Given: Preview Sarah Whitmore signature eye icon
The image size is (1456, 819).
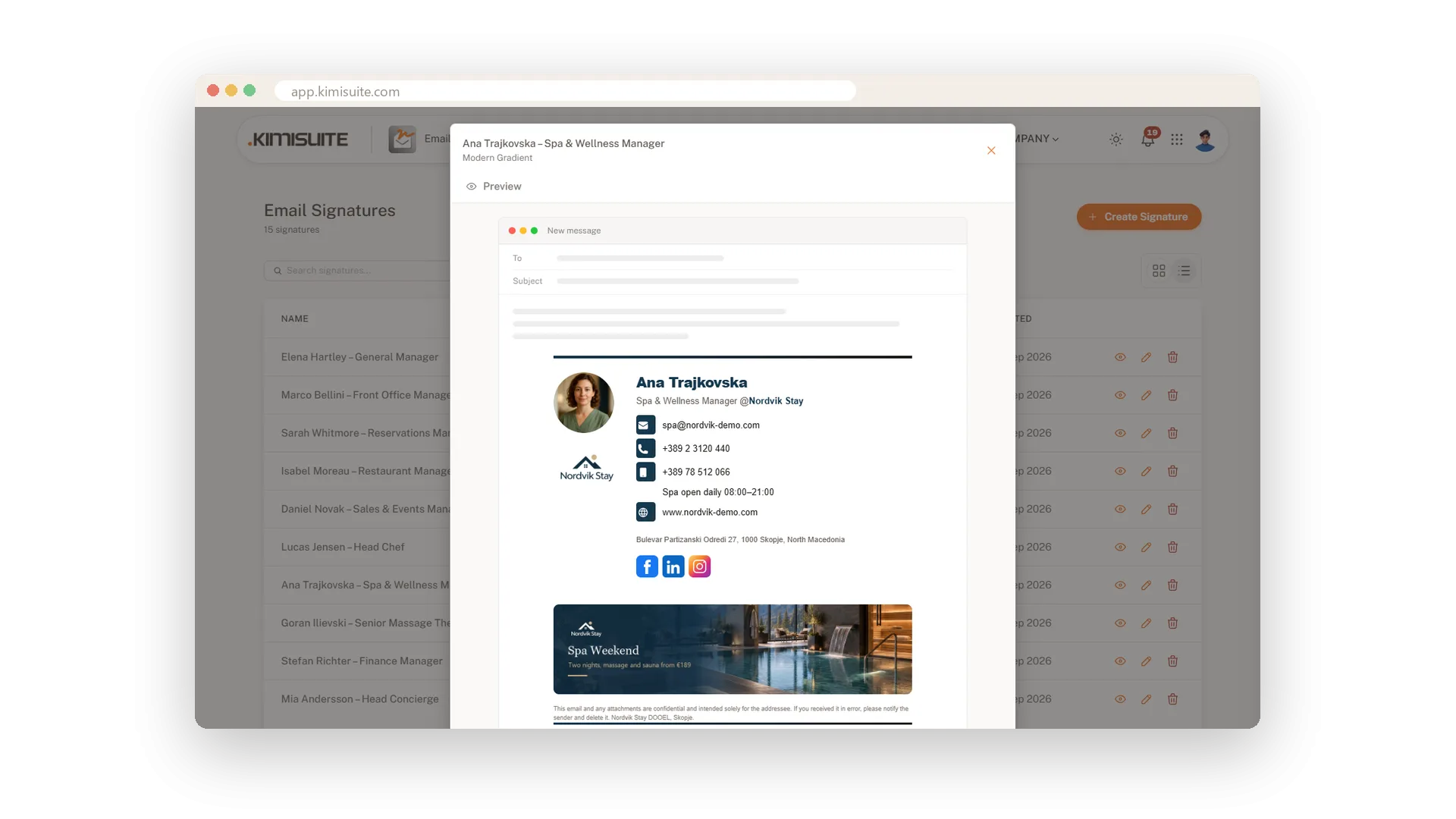Looking at the screenshot, I should click(x=1120, y=433).
